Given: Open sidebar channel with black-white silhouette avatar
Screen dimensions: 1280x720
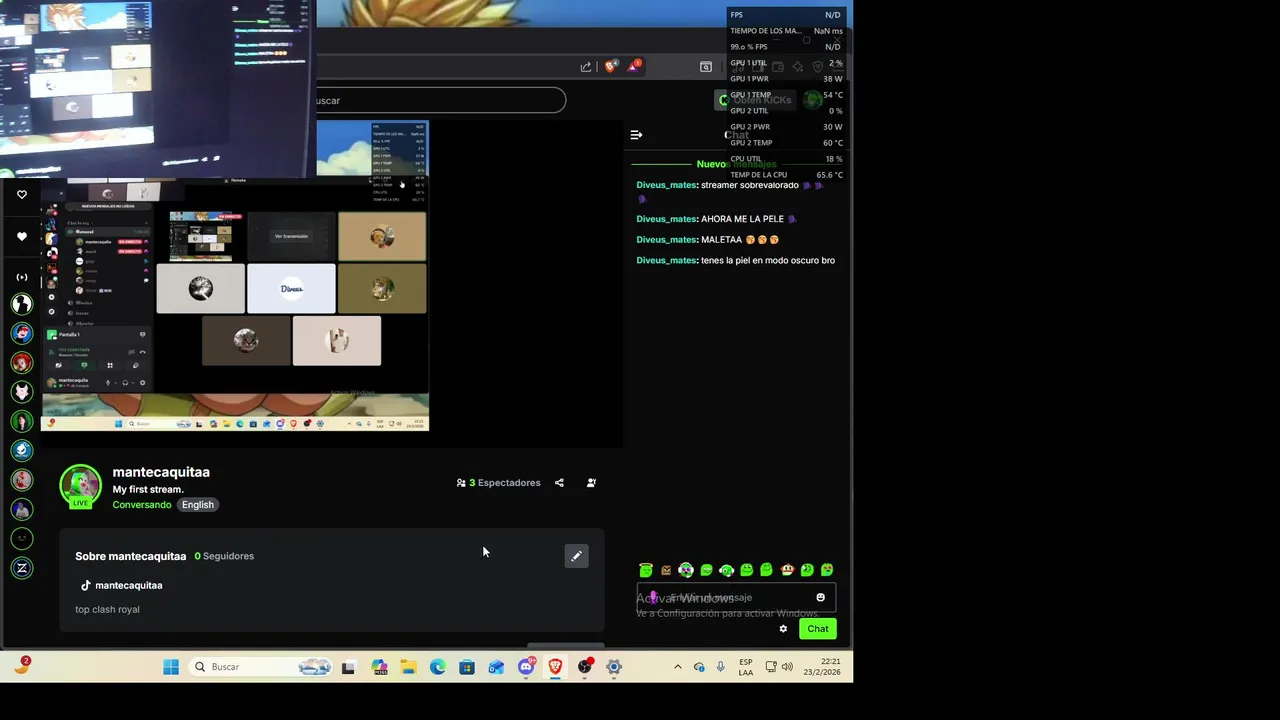Looking at the screenshot, I should tap(22, 304).
